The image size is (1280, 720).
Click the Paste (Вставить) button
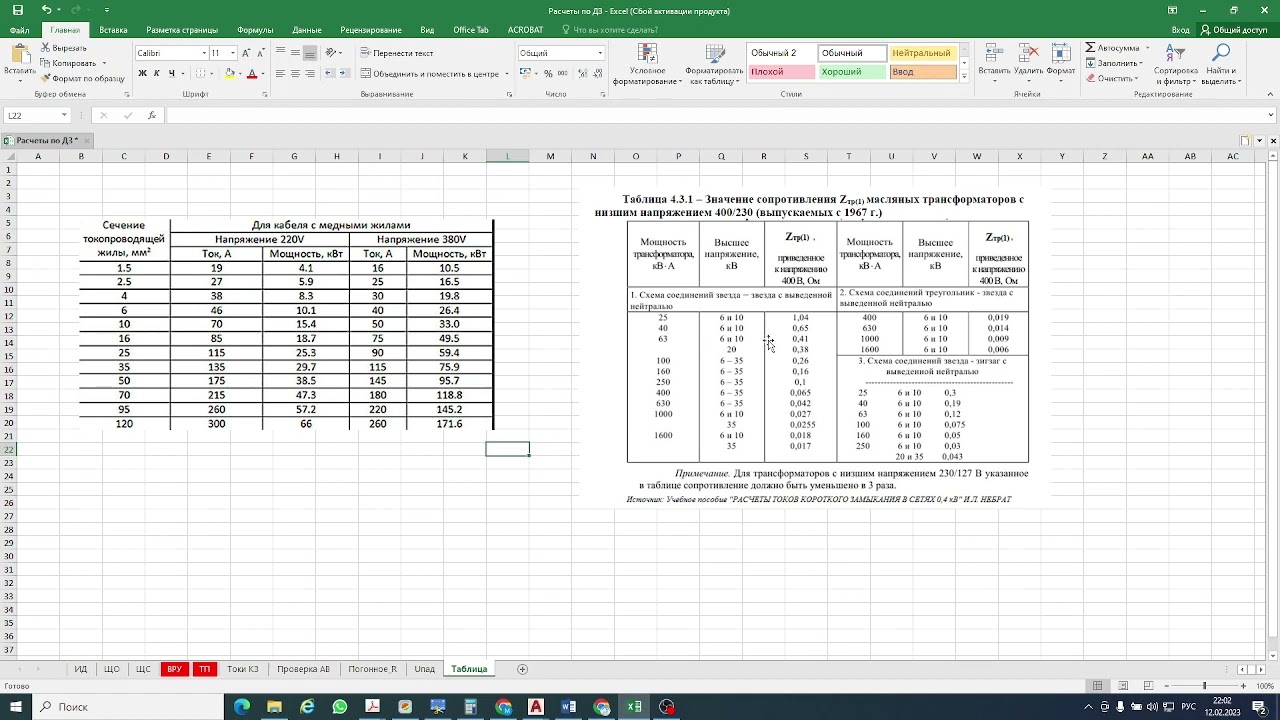(19, 62)
